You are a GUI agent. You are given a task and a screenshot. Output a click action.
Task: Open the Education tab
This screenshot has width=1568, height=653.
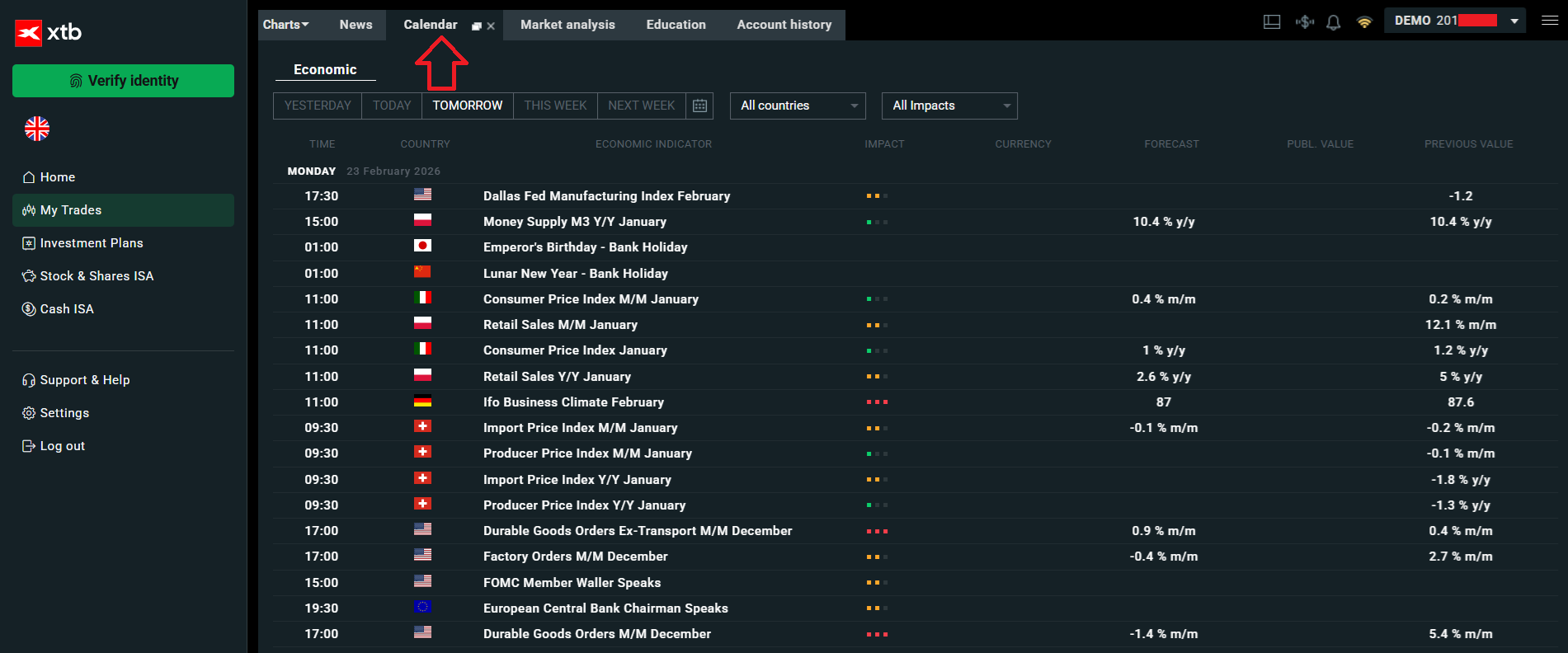point(676,25)
